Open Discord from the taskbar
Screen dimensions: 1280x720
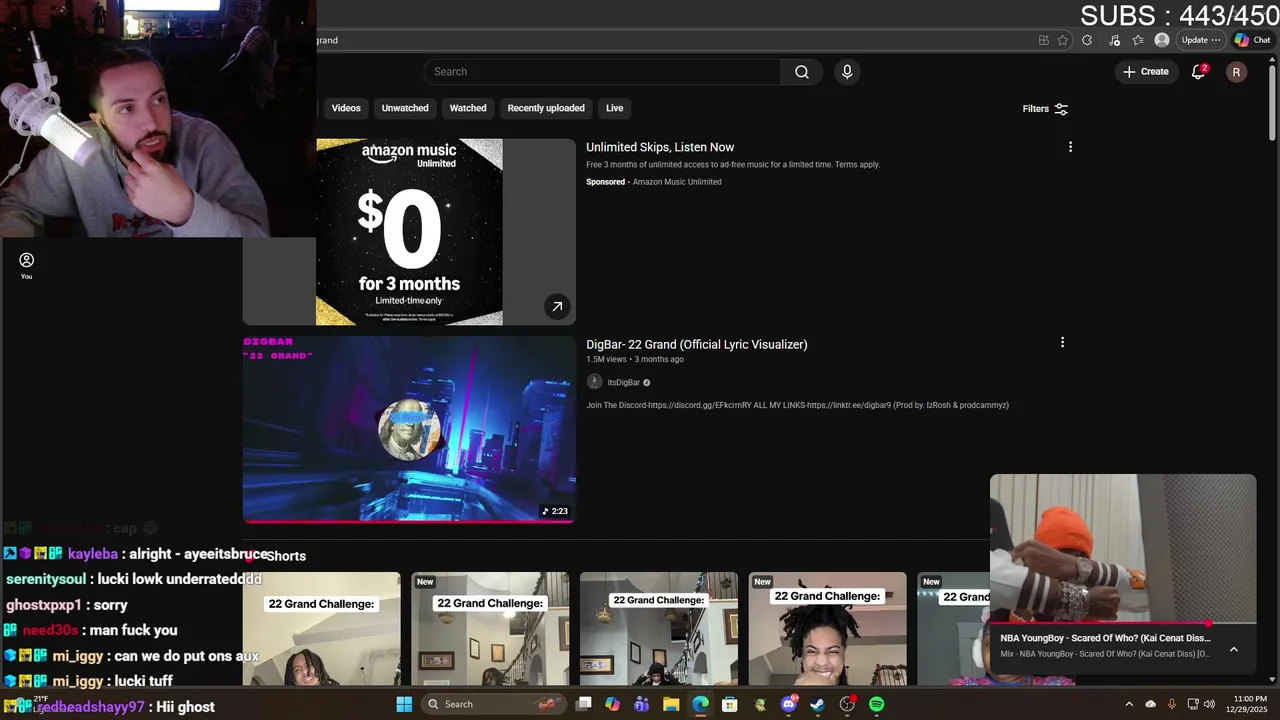tap(789, 704)
